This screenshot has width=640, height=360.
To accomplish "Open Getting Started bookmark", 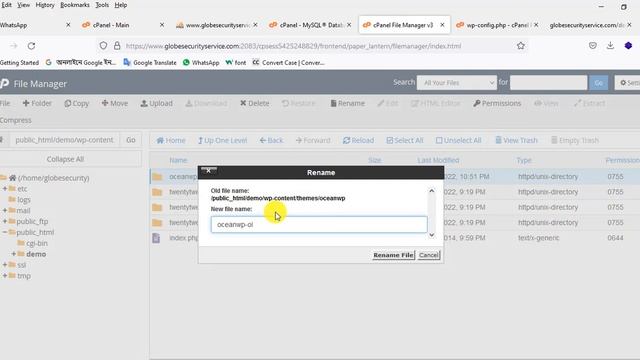I will pyautogui.click(x=19, y=62).
